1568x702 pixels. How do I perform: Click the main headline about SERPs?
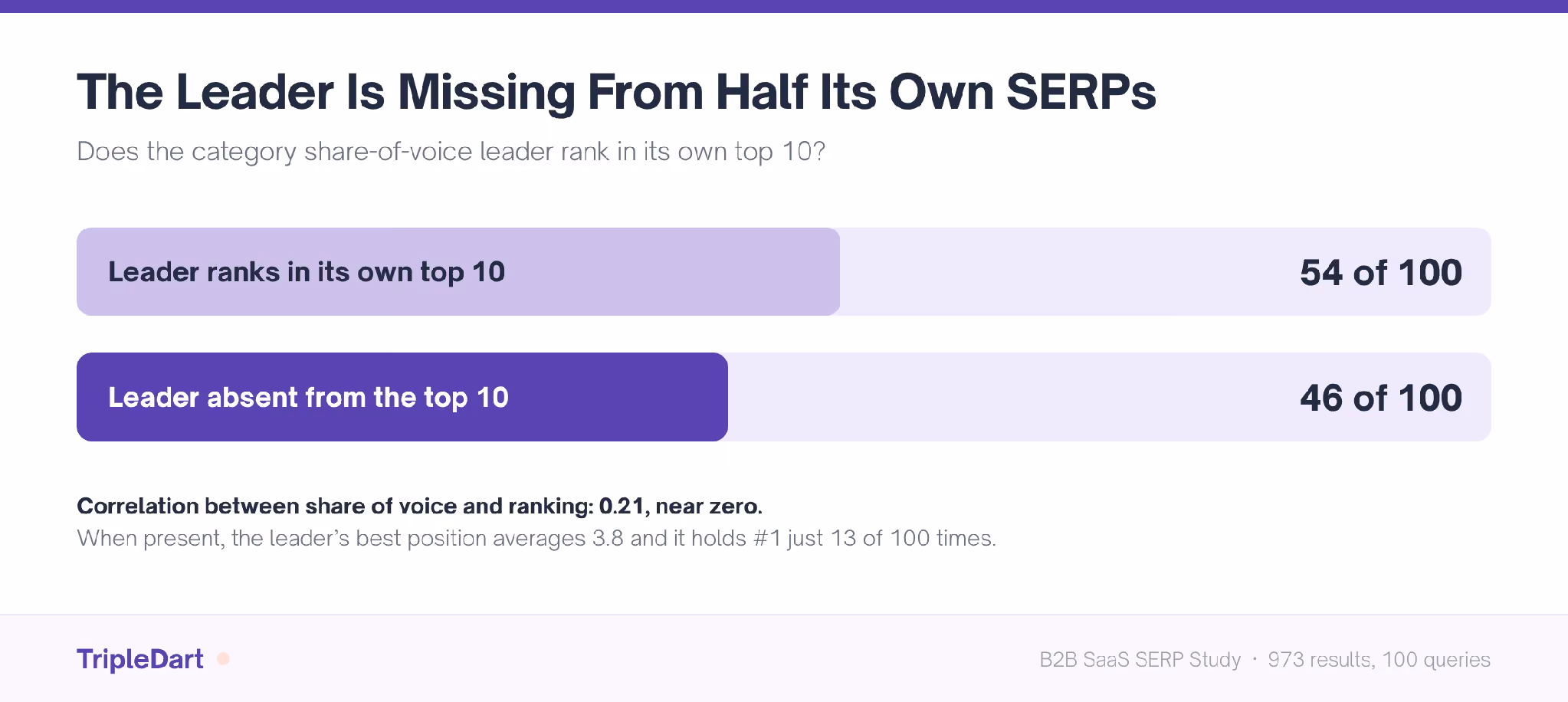(x=616, y=93)
